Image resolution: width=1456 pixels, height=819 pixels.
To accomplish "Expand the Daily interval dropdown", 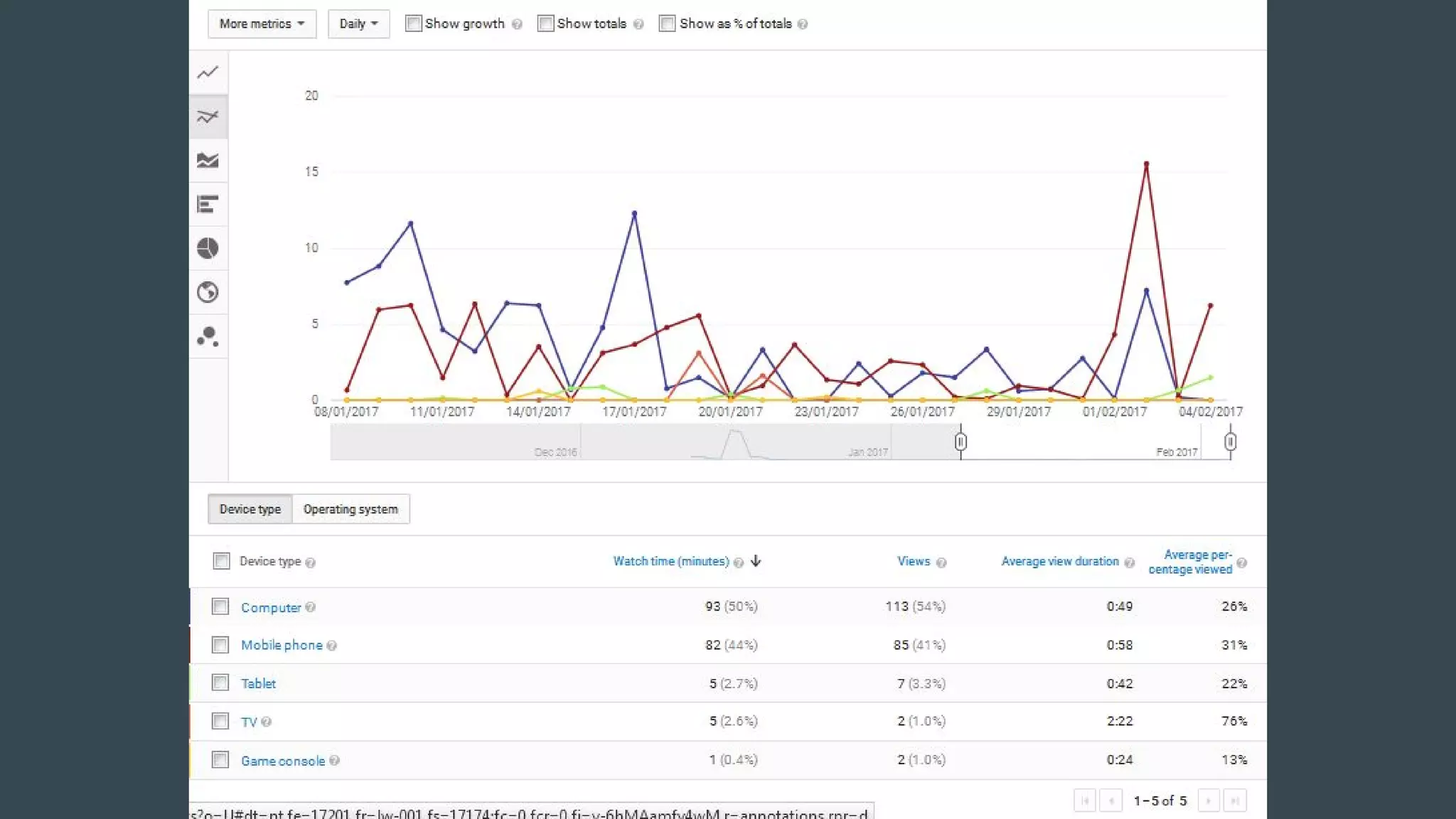I will [358, 23].
